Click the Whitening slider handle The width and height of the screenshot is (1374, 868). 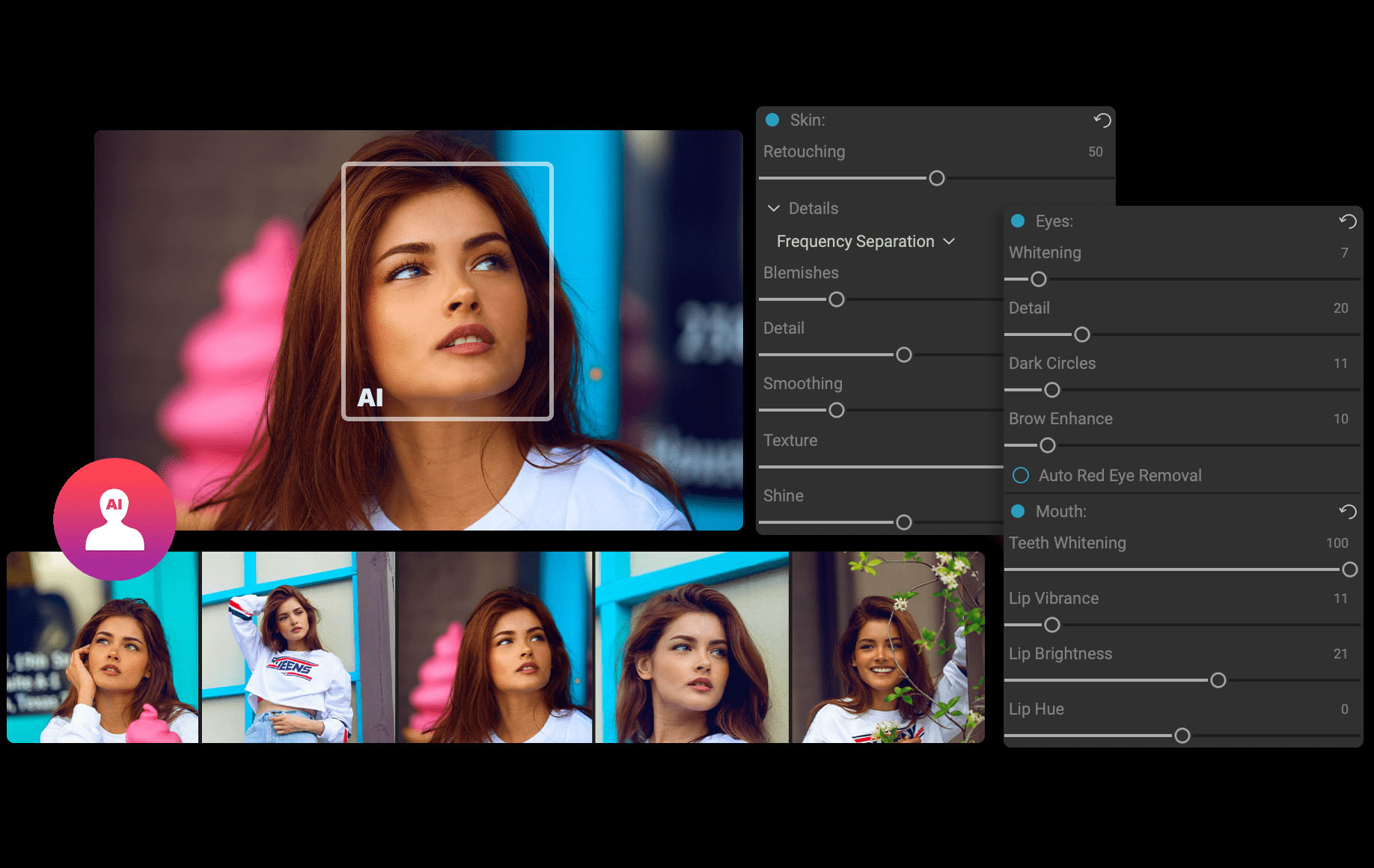(1039, 279)
